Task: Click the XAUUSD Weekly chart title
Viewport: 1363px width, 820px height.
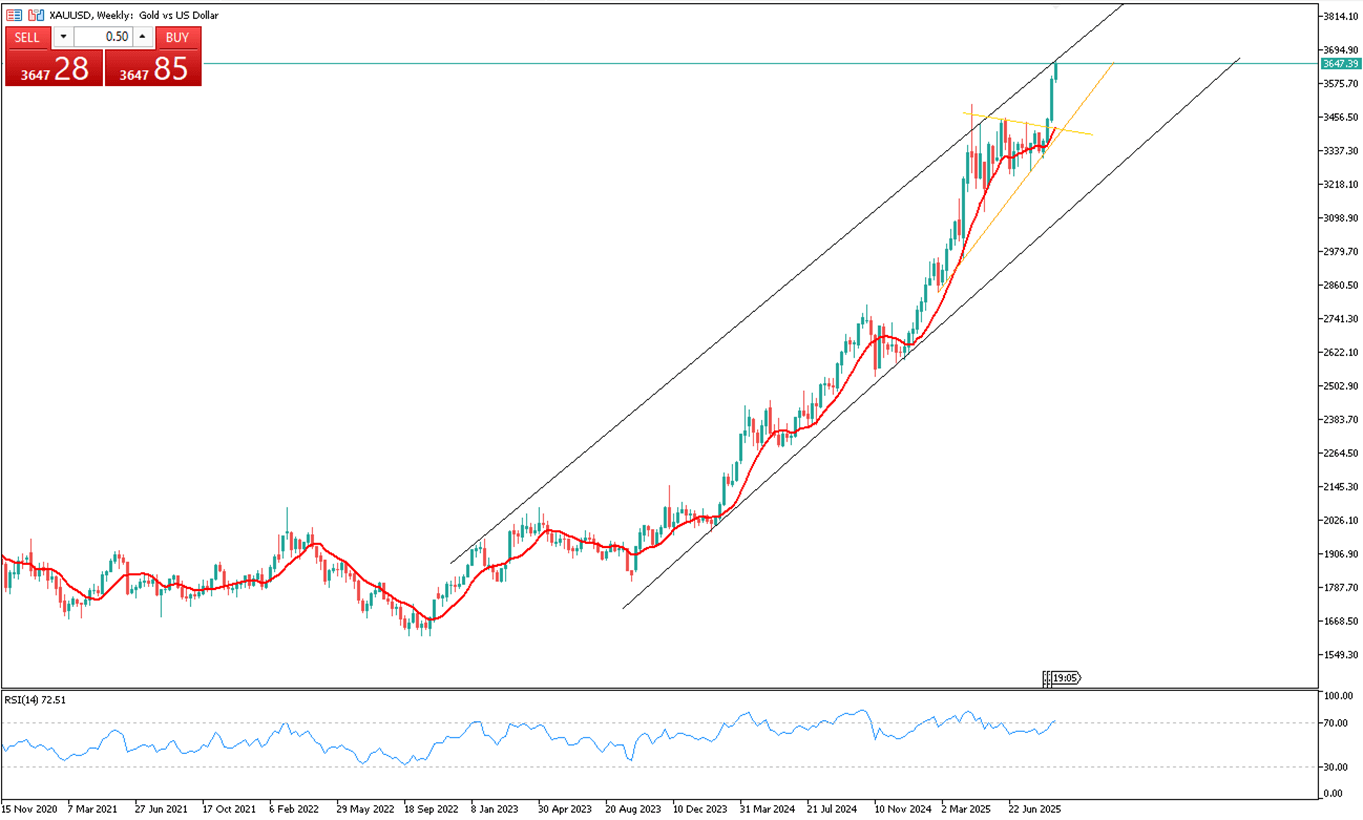Action: click(133, 15)
